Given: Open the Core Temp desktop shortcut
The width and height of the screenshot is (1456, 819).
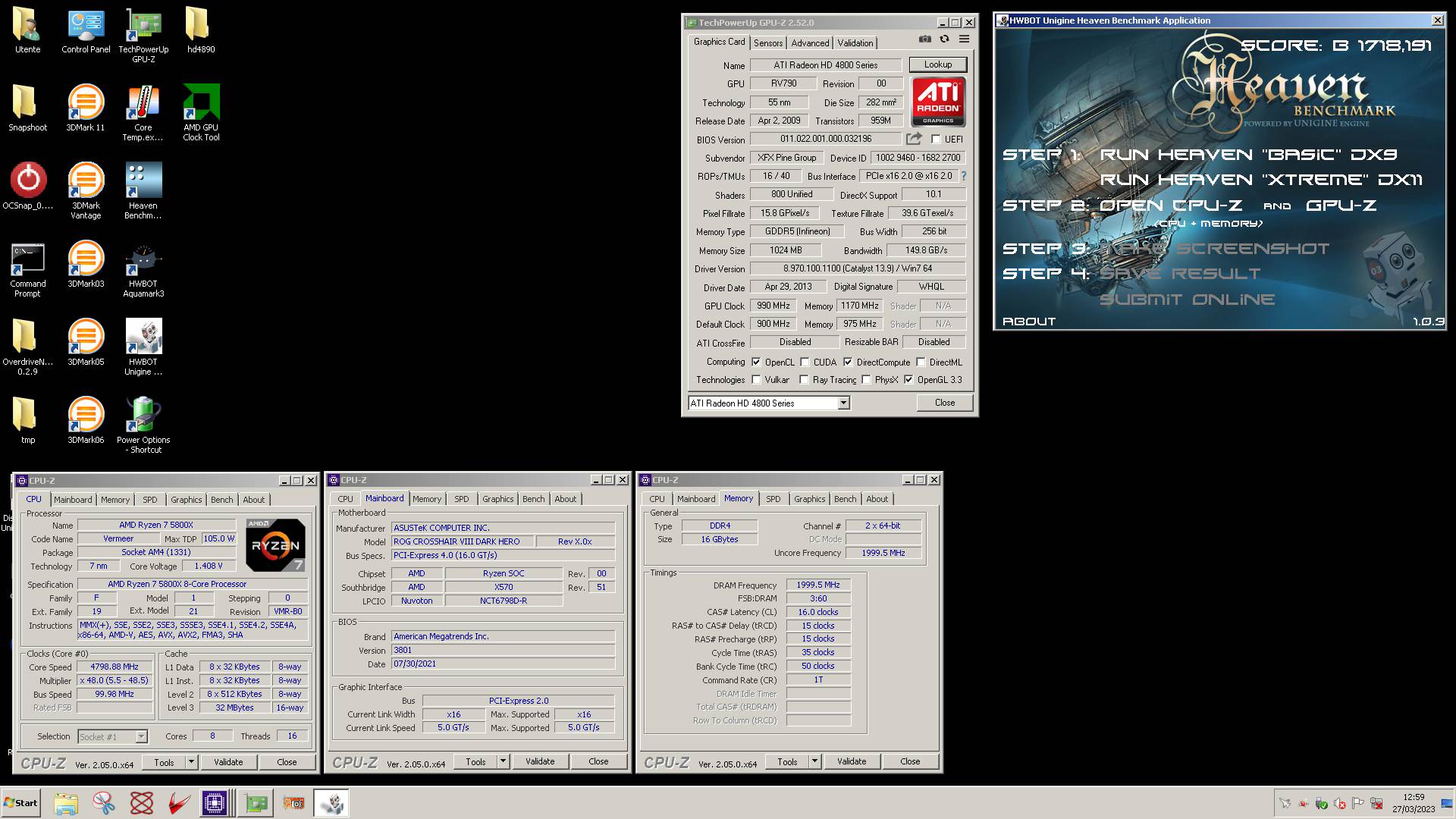Looking at the screenshot, I should click(x=143, y=112).
